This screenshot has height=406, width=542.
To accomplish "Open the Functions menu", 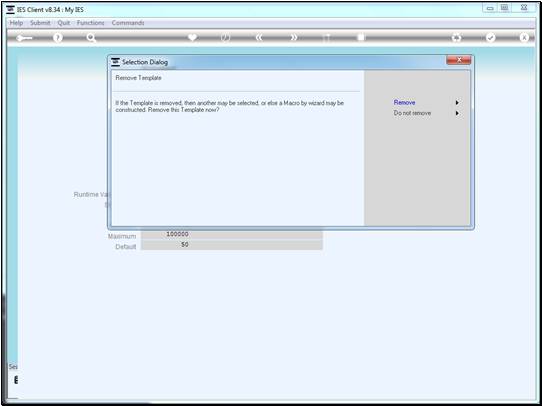I will (x=91, y=23).
